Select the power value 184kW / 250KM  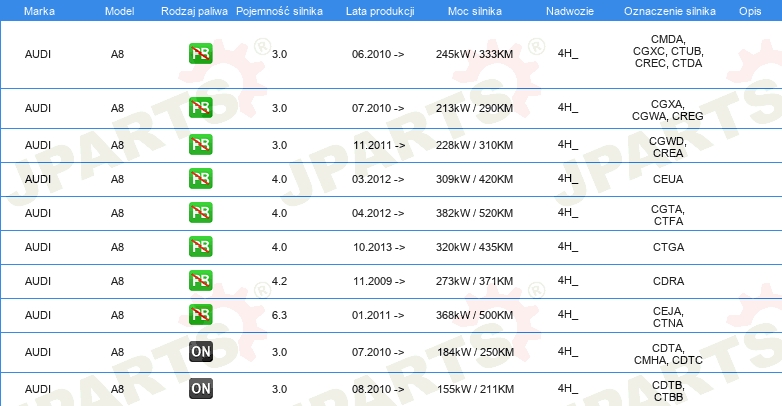[x=475, y=352]
